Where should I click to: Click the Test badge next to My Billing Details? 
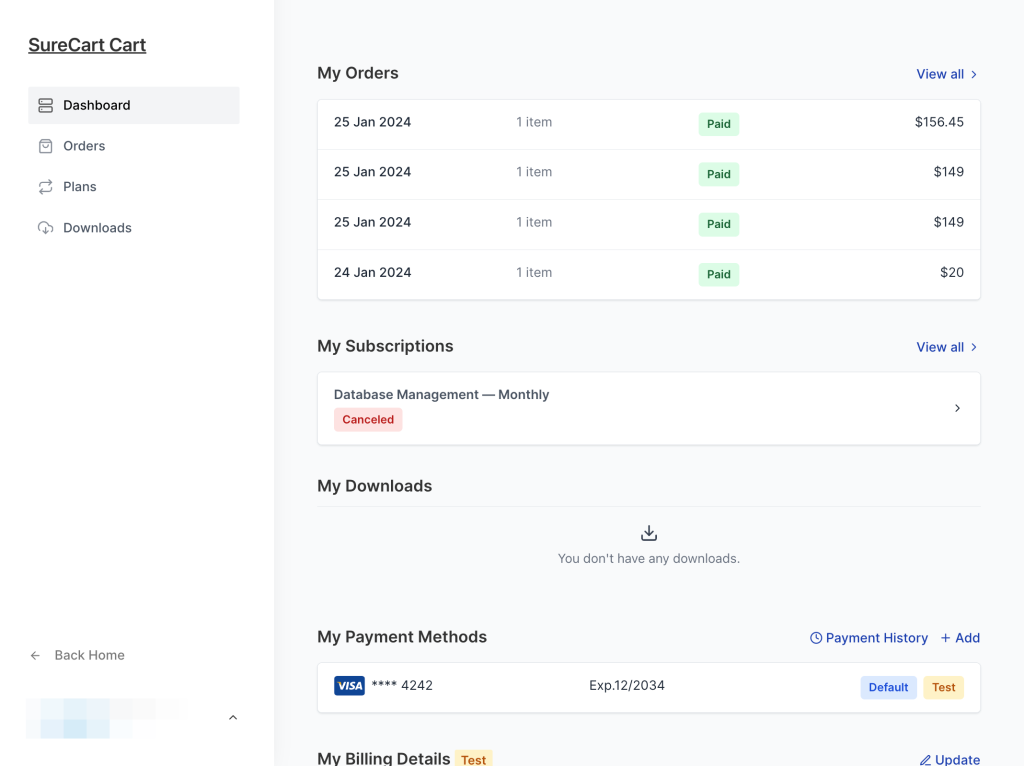coord(473,759)
